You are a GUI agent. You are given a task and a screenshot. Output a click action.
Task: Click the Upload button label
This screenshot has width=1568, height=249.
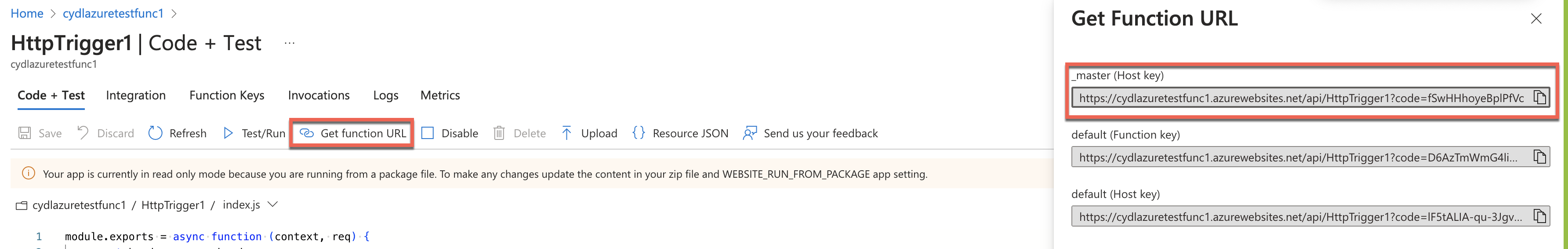(x=599, y=133)
